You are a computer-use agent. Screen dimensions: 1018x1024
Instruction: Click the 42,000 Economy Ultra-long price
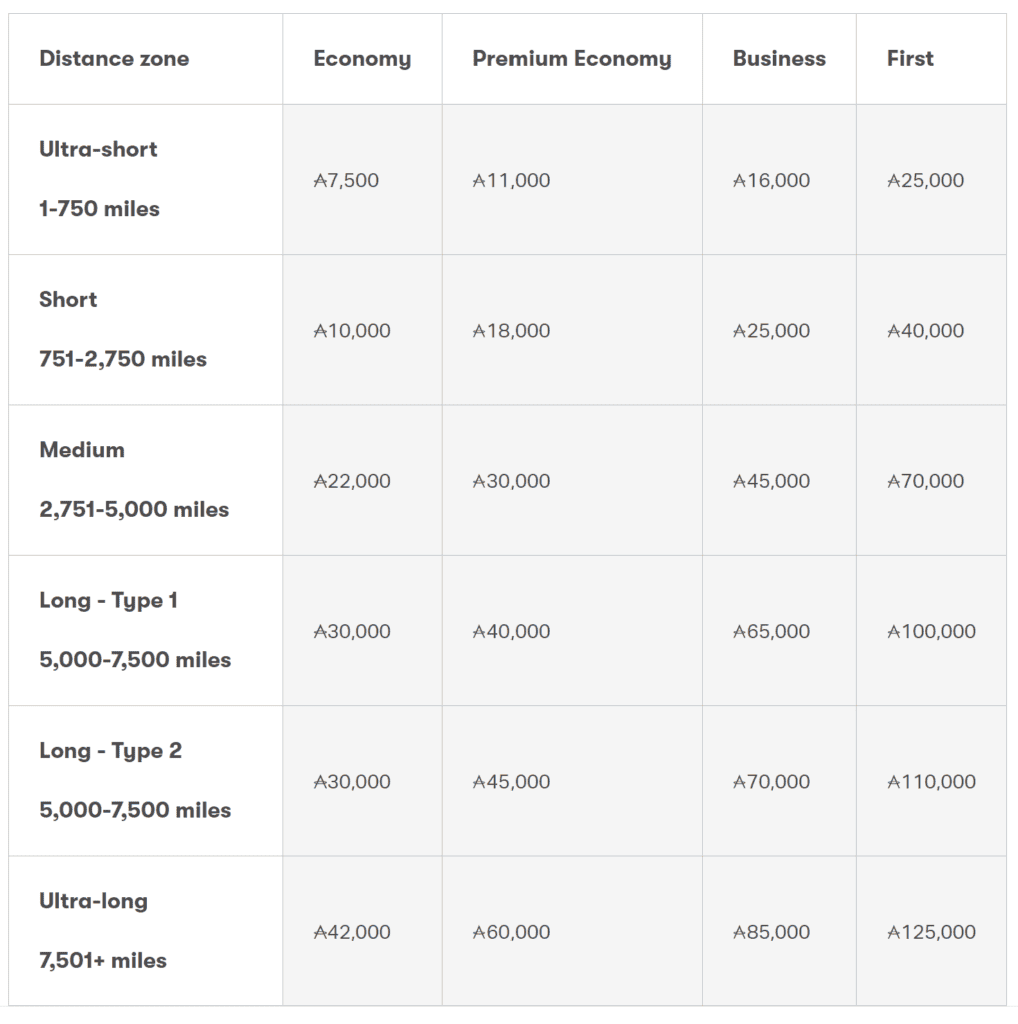(352, 932)
